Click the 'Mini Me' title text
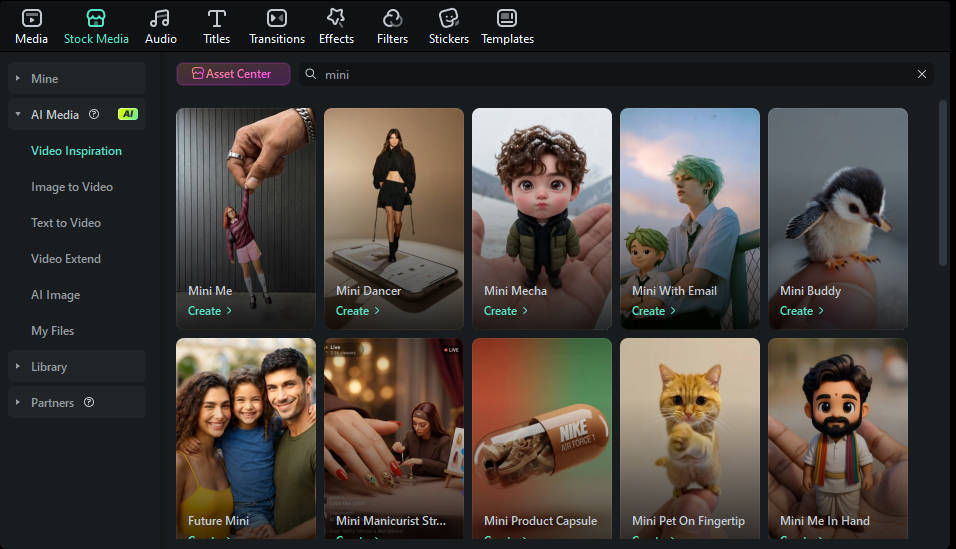Viewport: 956px width, 549px height. tap(210, 291)
